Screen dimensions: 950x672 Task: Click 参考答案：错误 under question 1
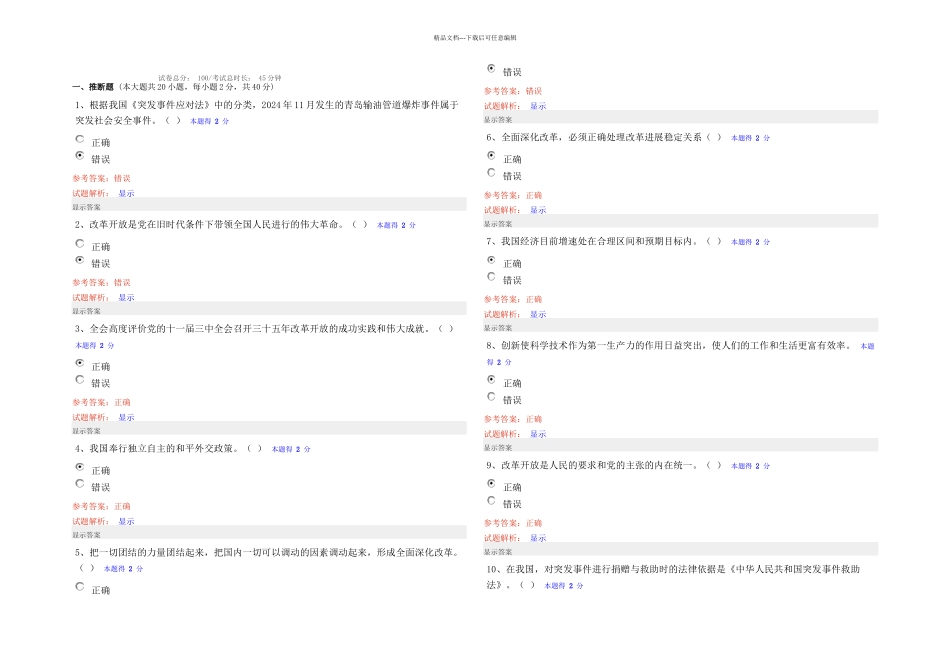[x=101, y=178]
